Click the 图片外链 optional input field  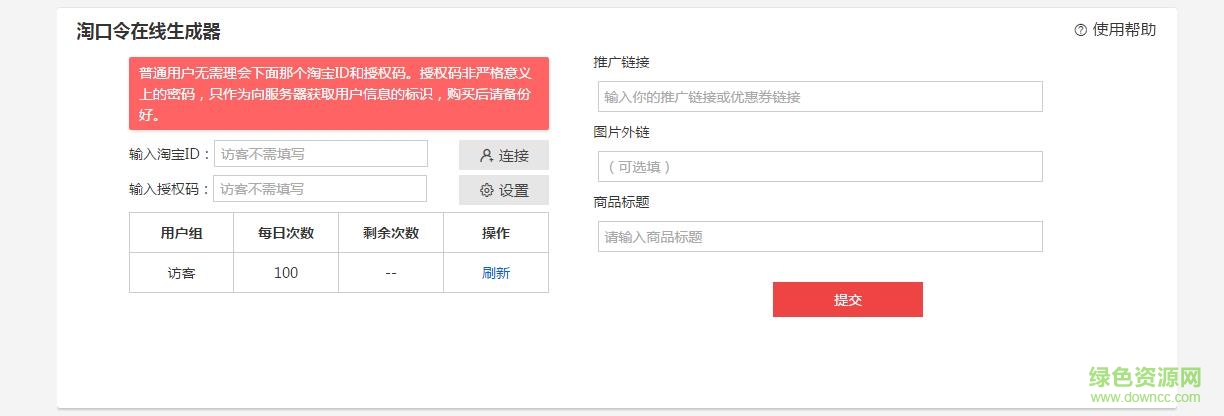(x=818, y=167)
